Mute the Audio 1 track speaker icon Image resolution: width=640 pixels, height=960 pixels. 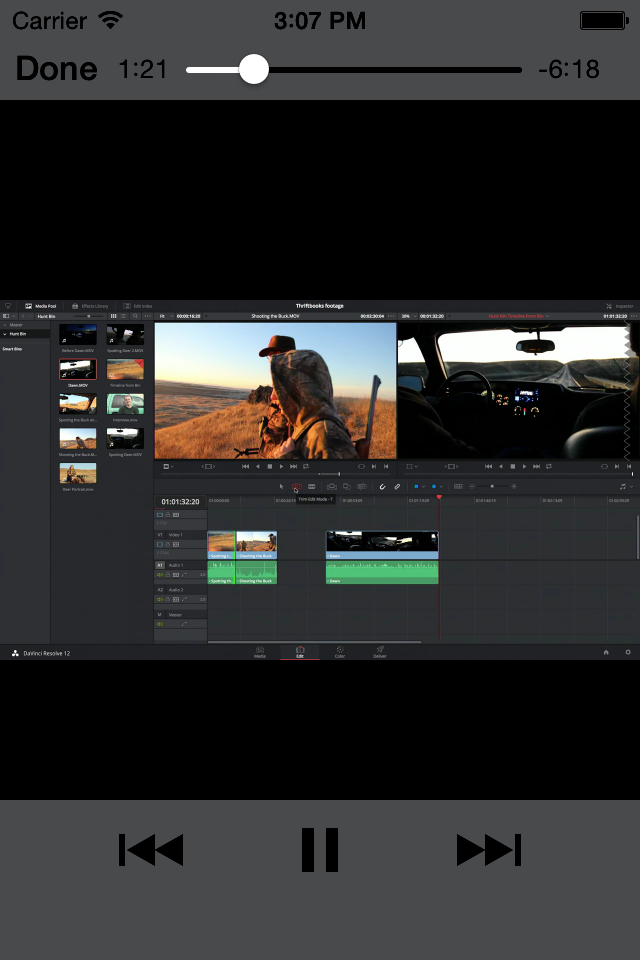160,575
